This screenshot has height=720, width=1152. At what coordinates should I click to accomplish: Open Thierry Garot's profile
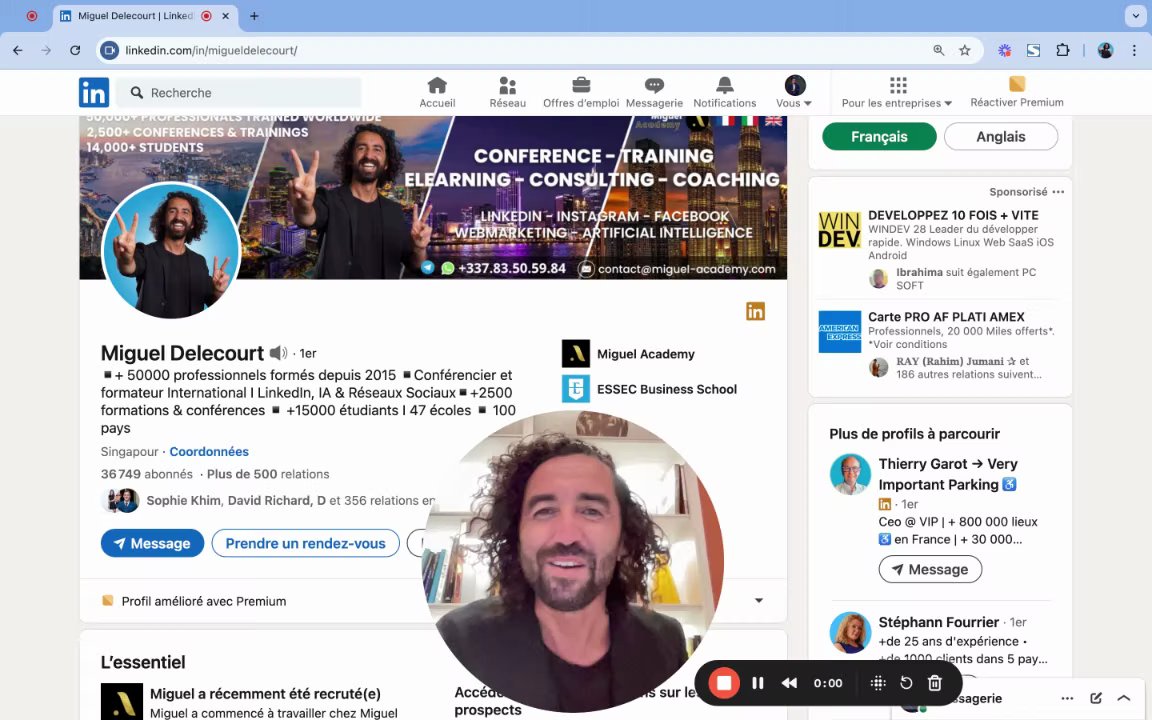tap(948, 474)
